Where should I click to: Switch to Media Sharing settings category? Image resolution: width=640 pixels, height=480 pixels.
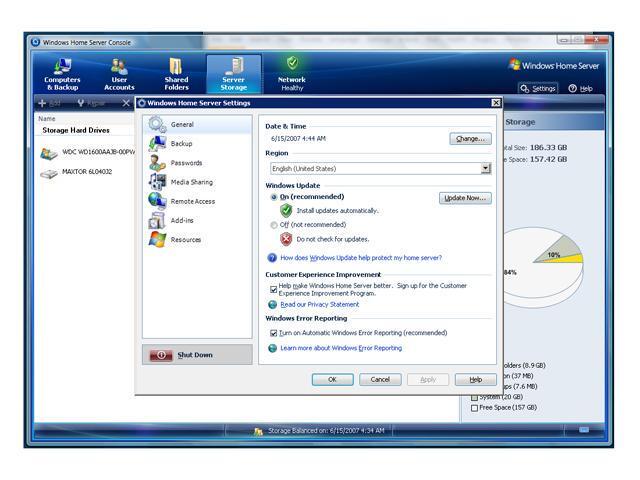(198, 182)
